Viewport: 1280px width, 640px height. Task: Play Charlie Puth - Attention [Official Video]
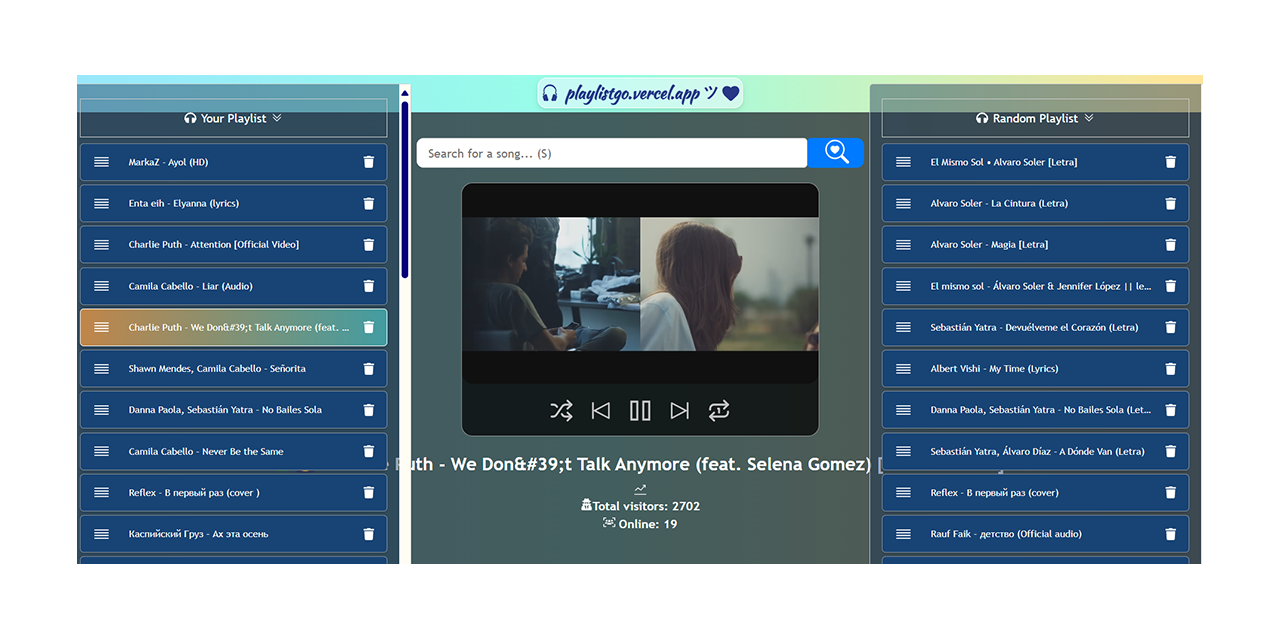[x=214, y=245]
